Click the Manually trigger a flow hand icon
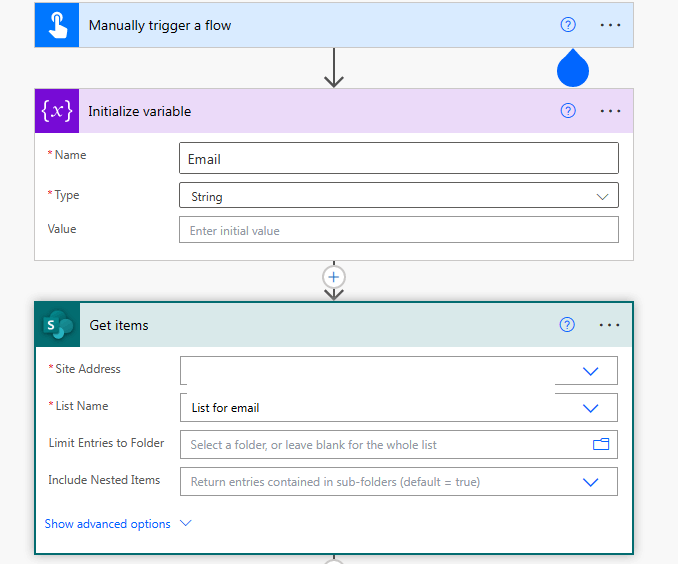678x564 pixels. pos(57,25)
